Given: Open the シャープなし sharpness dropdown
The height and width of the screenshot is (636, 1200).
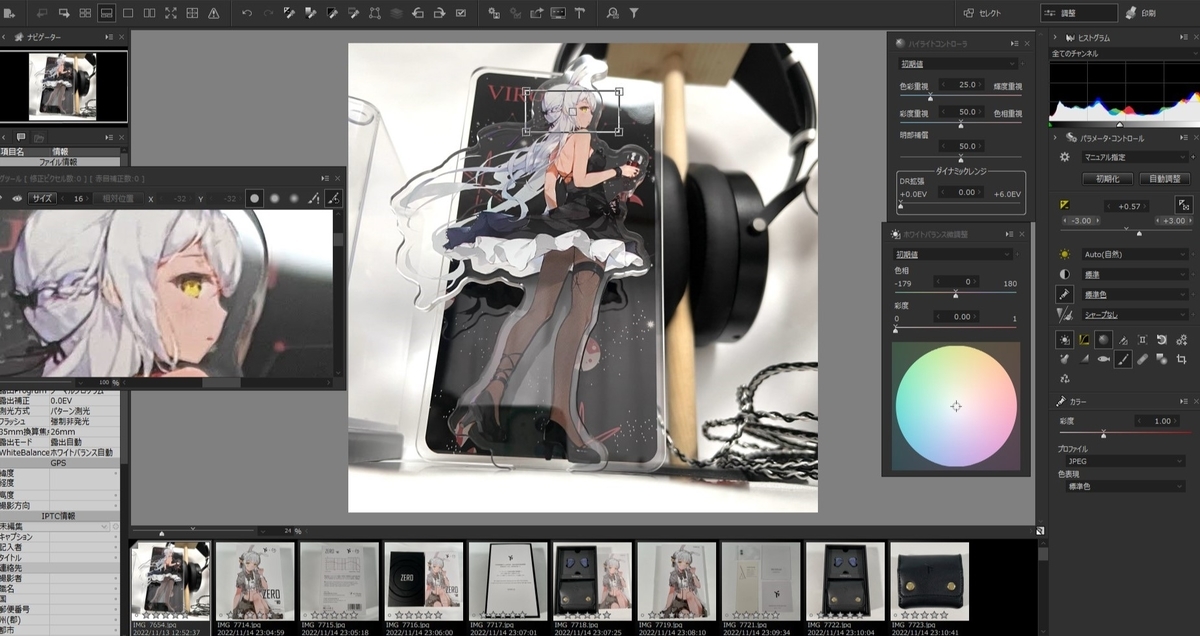Looking at the screenshot, I should [1135, 314].
